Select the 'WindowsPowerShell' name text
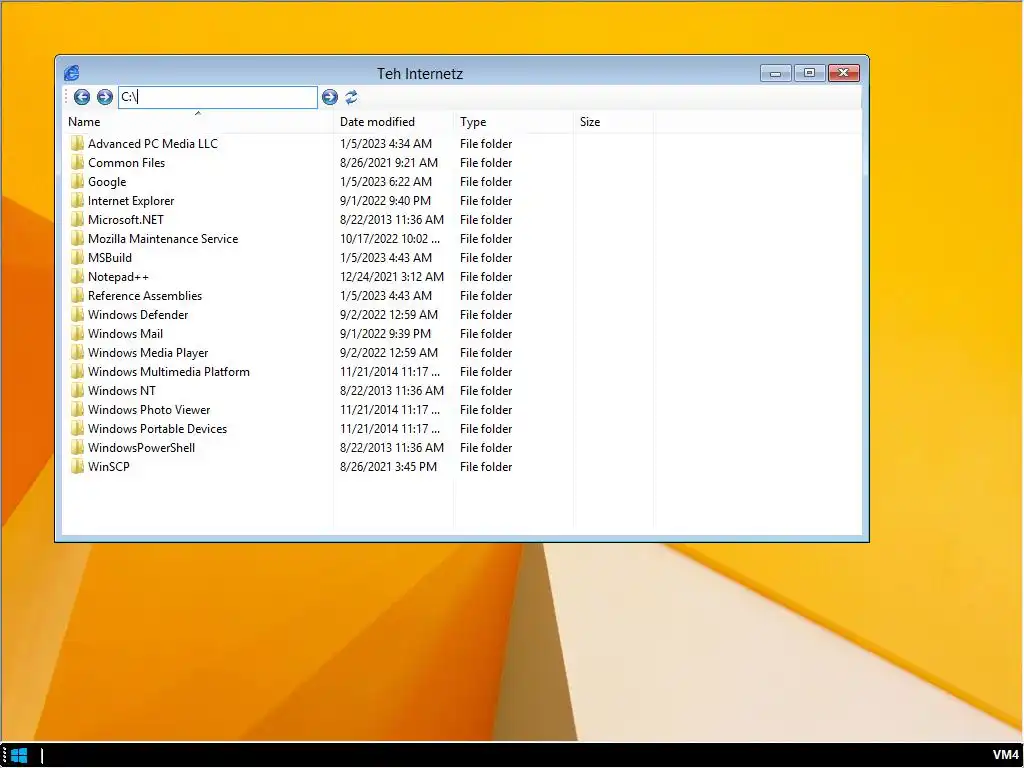 (x=142, y=447)
